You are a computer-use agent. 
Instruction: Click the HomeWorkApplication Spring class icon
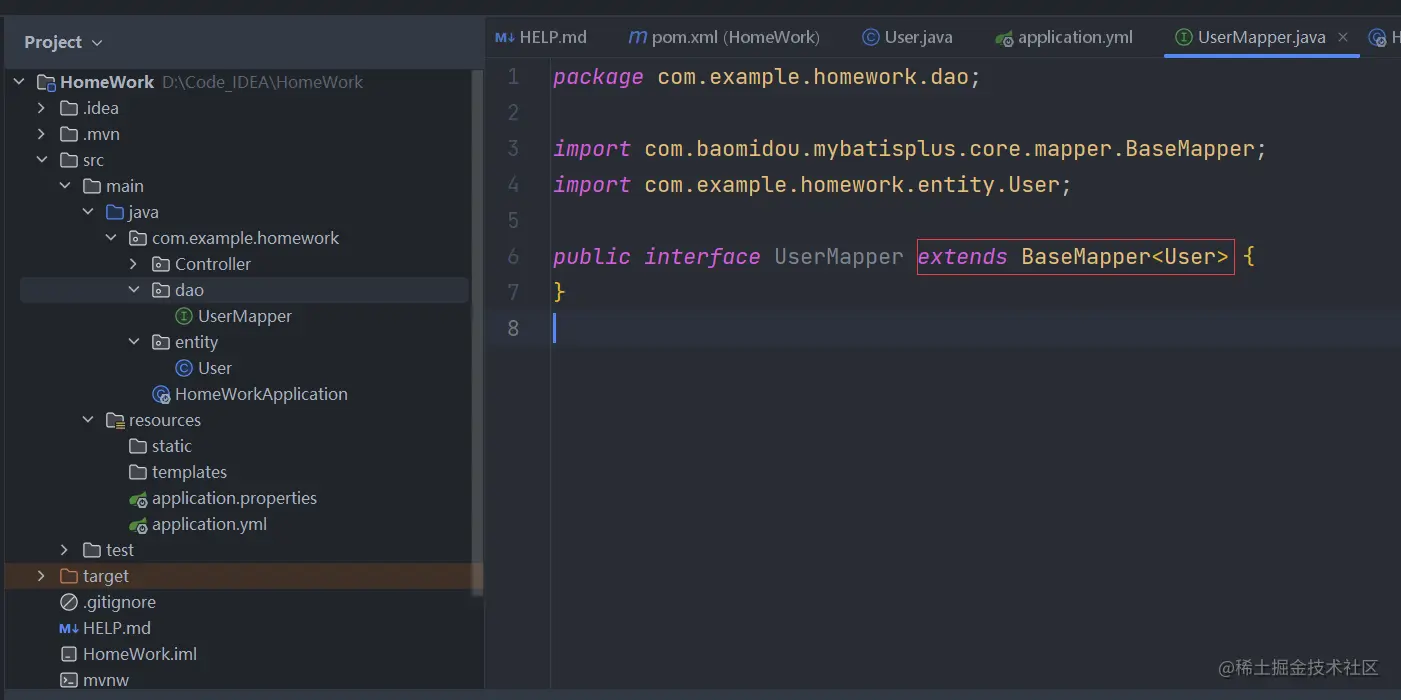161,394
